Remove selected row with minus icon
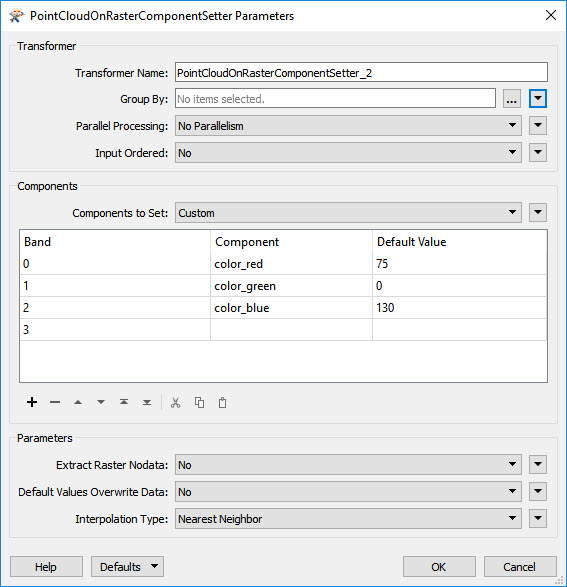The height and width of the screenshot is (587, 567). (55, 402)
